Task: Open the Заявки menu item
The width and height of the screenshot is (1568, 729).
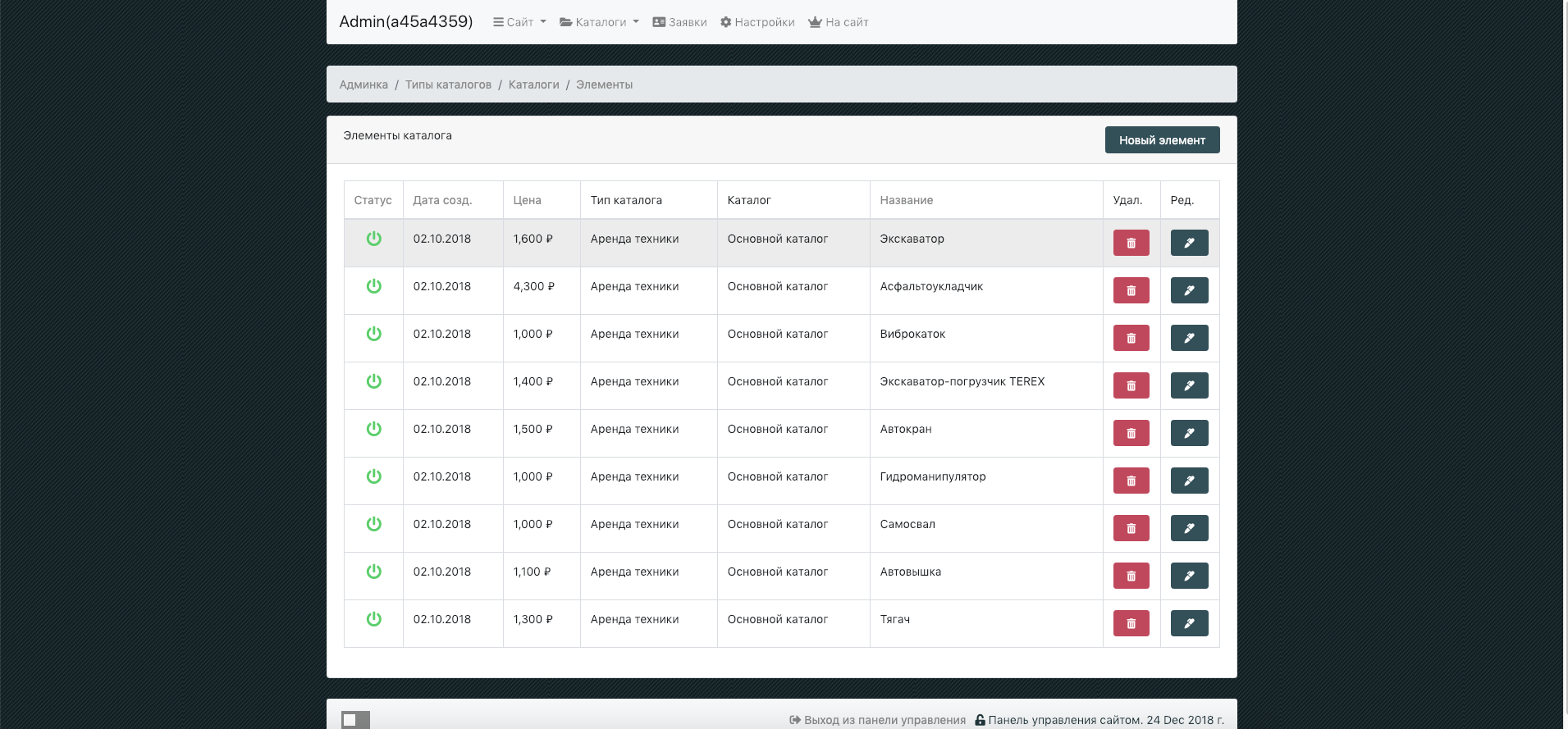Action: pos(679,22)
